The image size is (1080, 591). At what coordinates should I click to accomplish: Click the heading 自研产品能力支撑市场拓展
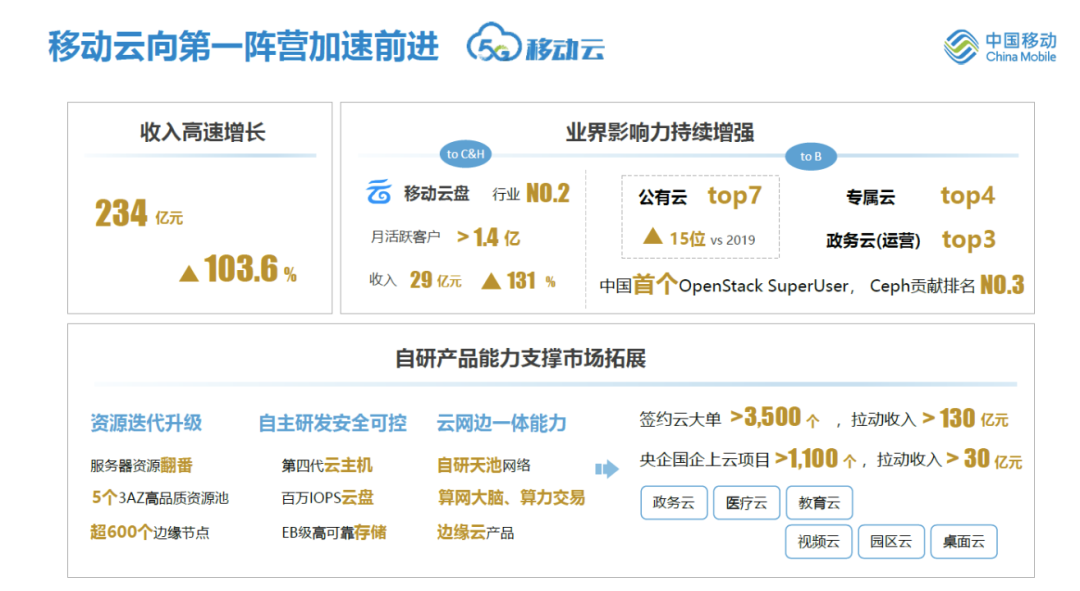pyautogui.click(x=520, y=358)
